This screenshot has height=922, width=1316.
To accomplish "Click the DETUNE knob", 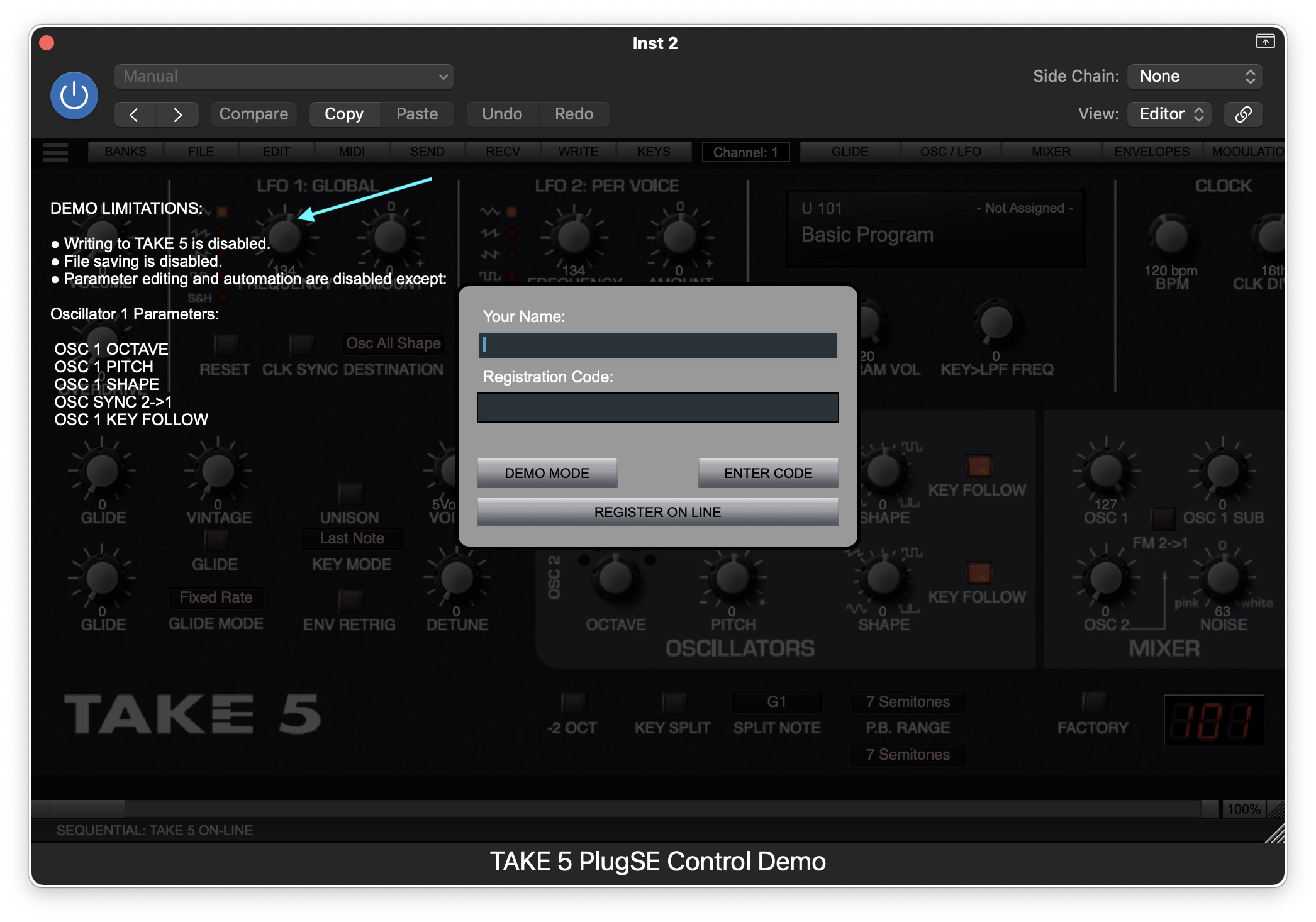I will (x=457, y=577).
